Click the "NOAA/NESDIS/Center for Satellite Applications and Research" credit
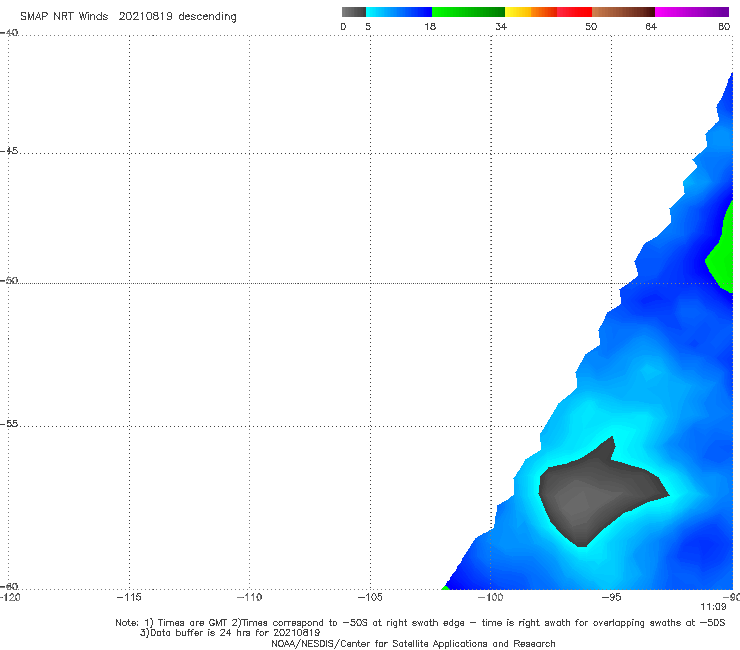The height and width of the screenshot is (650, 740). [x=413, y=643]
